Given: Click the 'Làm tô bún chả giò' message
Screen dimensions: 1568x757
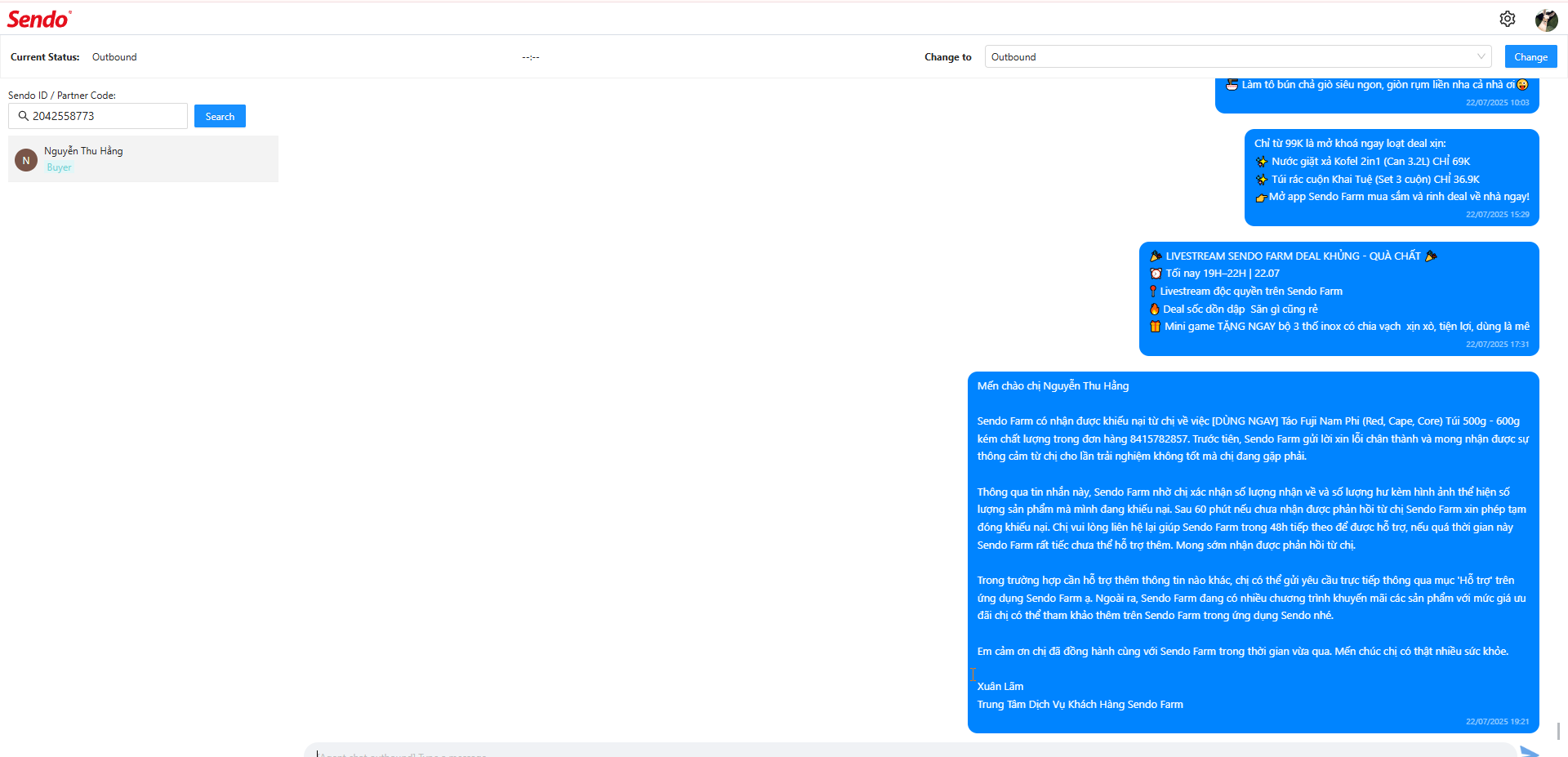Looking at the screenshot, I should tap(1377, 84).
